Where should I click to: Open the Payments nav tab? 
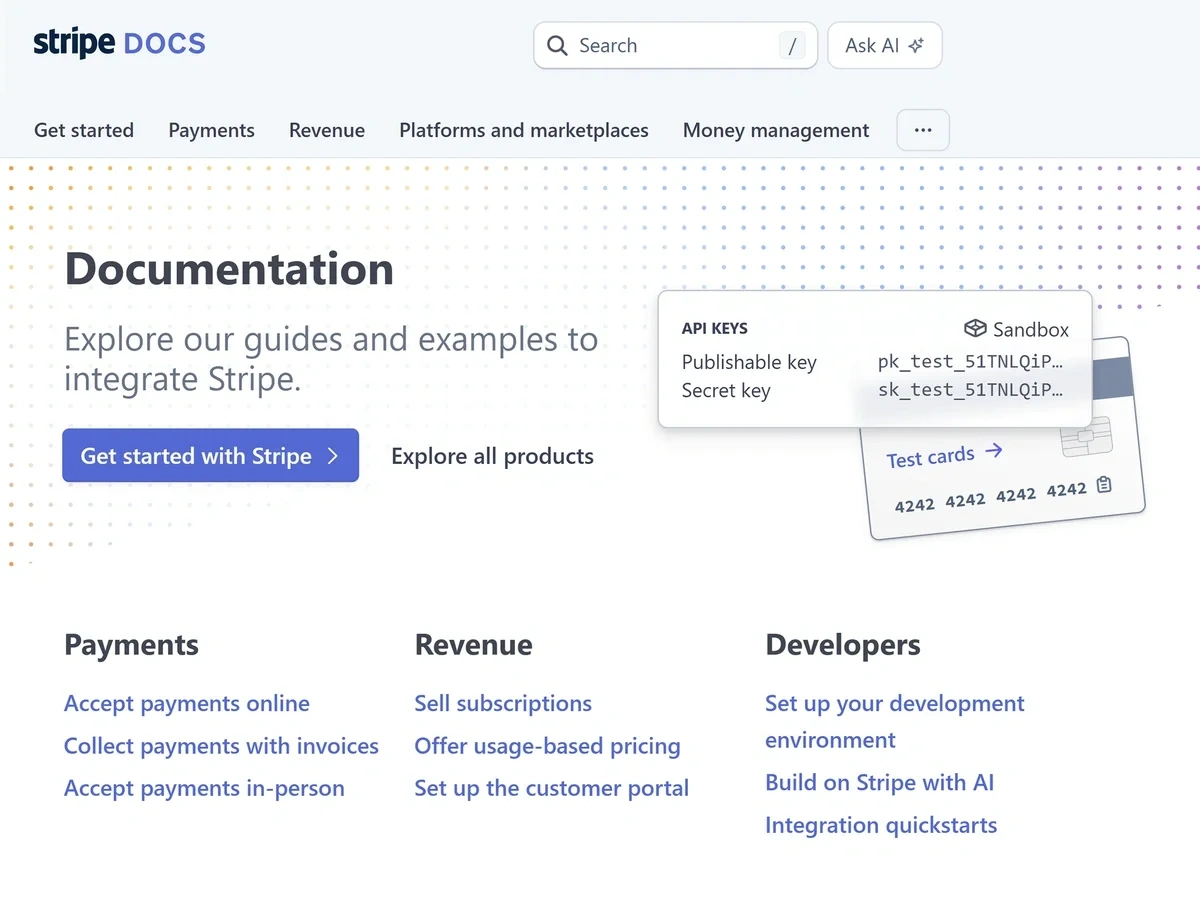coord(211,130)
